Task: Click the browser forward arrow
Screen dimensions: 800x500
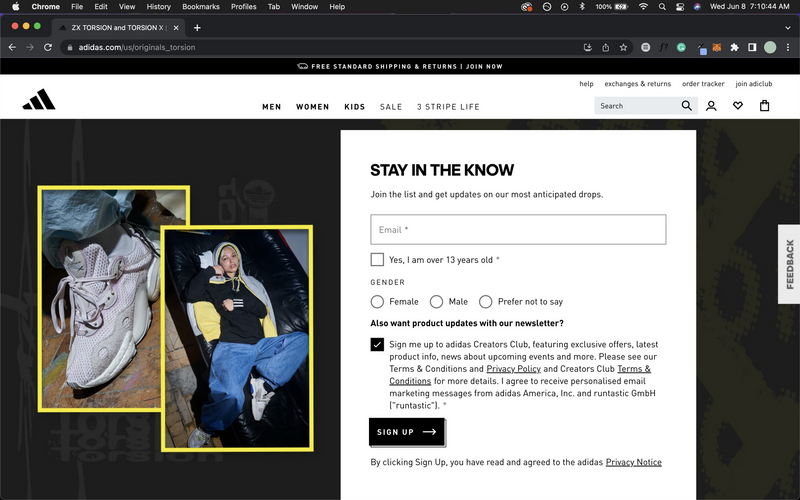Action: coord(30,47)
